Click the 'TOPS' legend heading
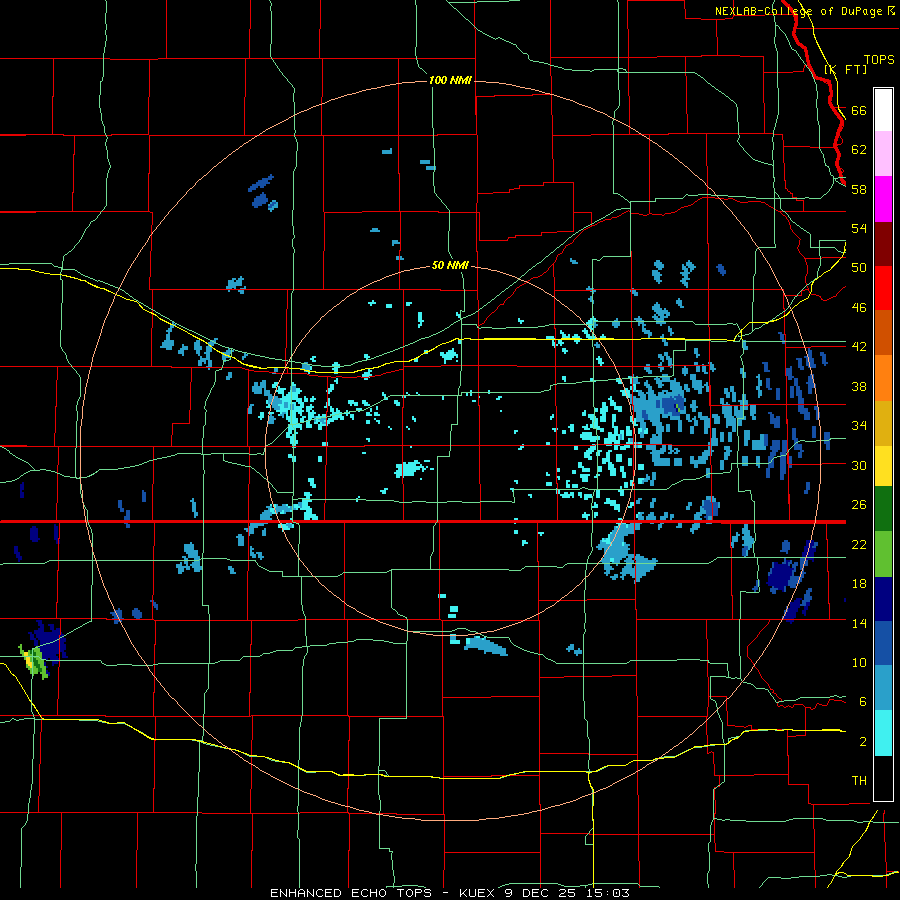This screenshot has height=900, width=900. point(879,59)
